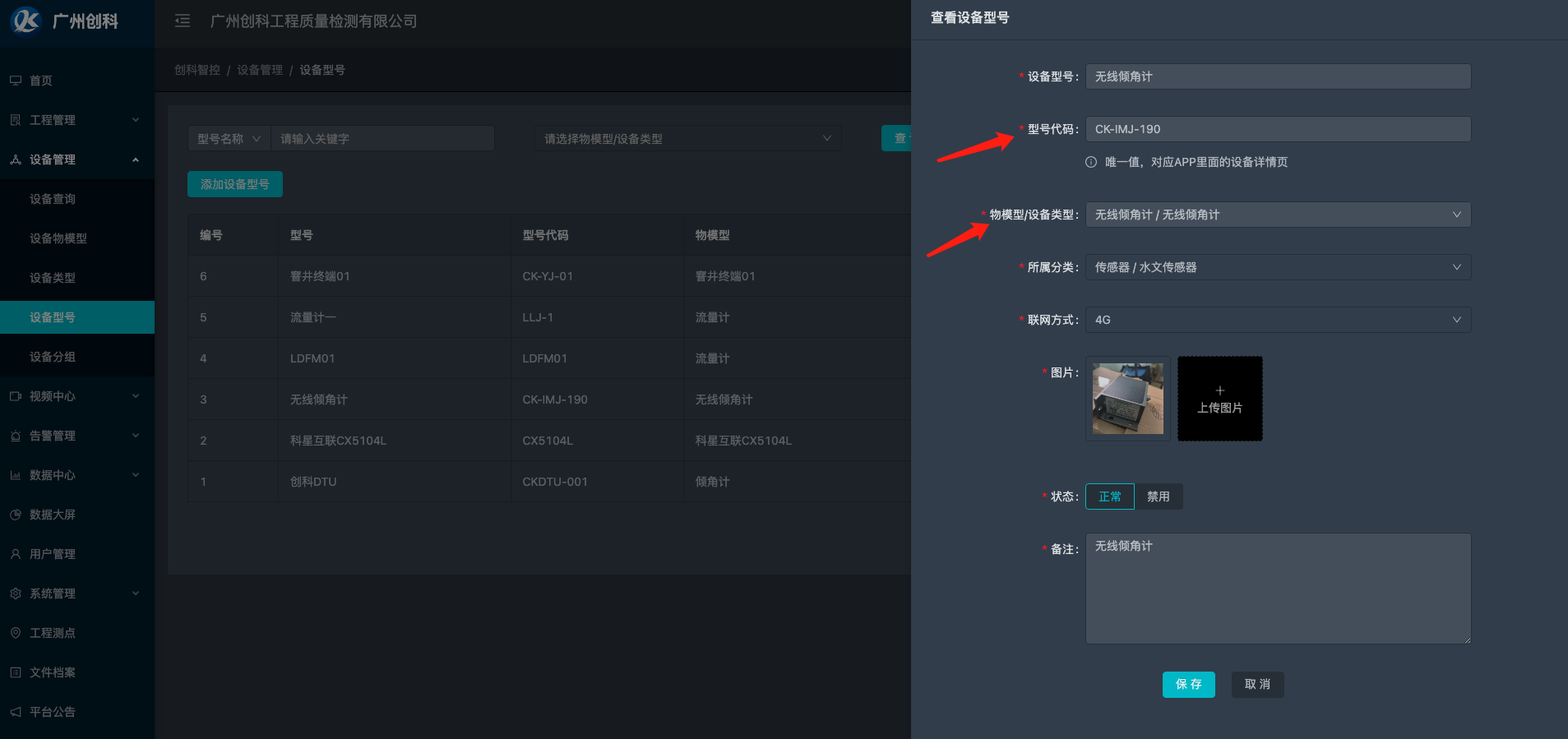Click the 首页 home monitor icon
The width and height of the screenshot is (1568, 739).
[x=16, y=81]
